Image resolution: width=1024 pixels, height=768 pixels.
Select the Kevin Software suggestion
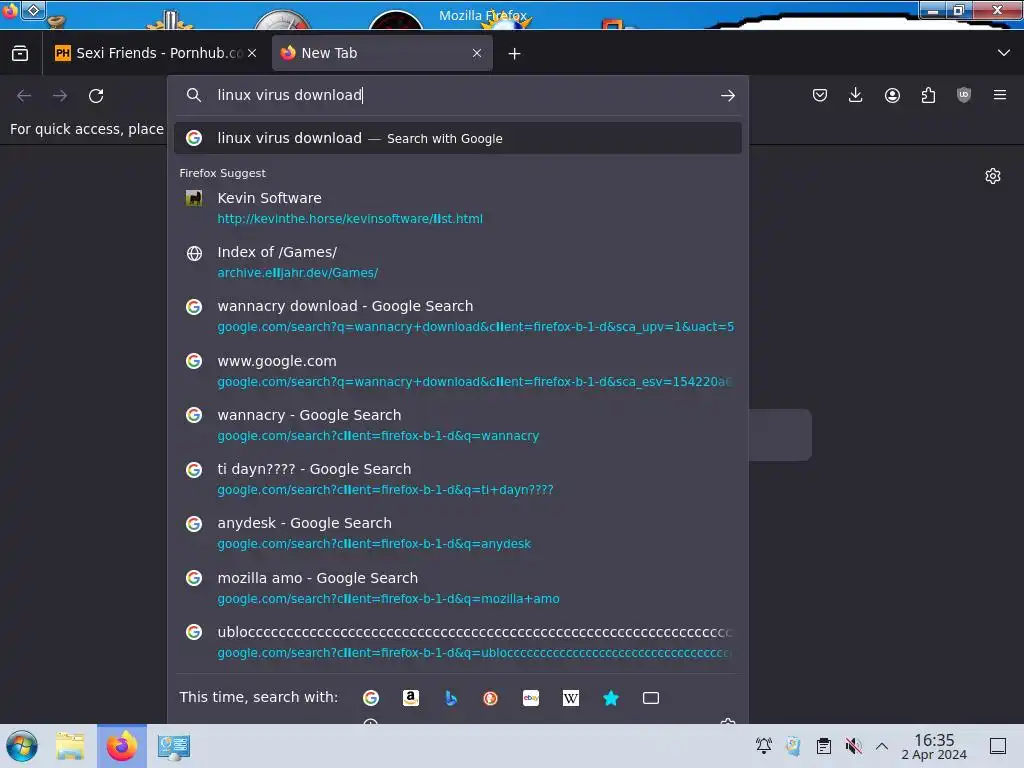458,208
